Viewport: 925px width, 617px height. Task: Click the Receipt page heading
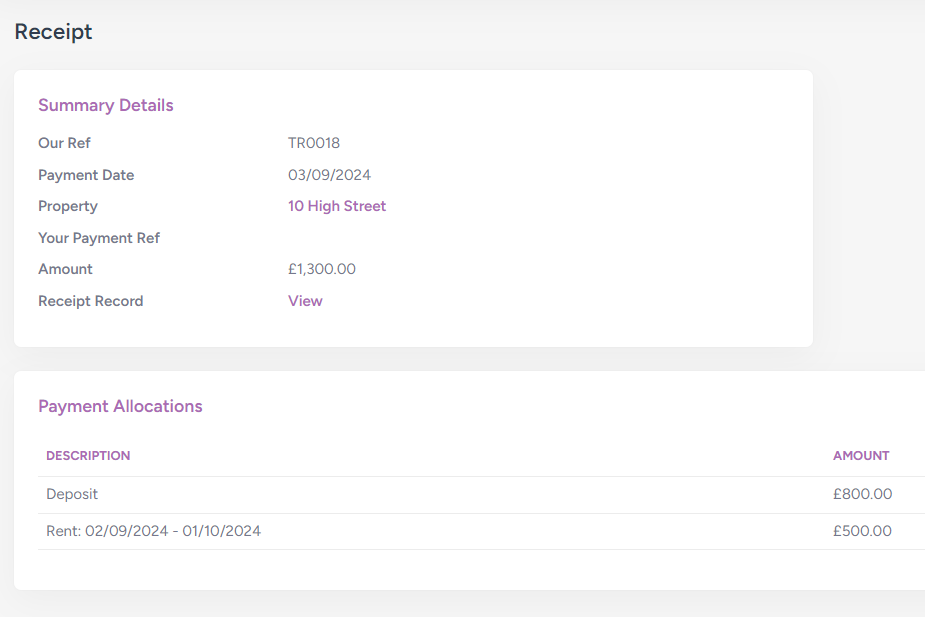coord(53,32)
